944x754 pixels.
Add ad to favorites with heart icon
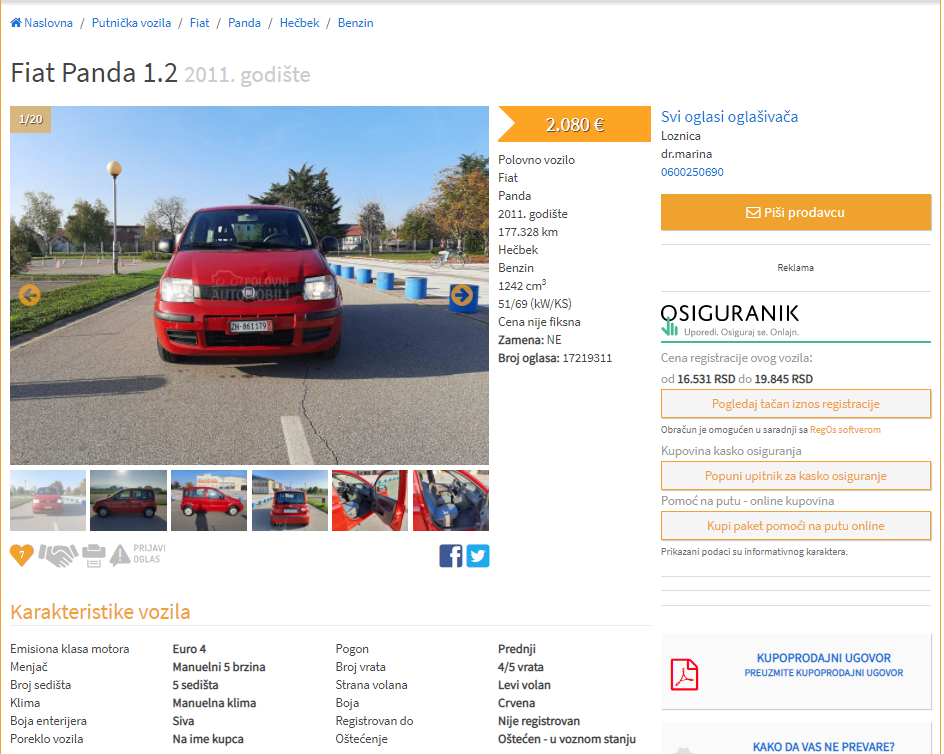[x=22, y=555]
